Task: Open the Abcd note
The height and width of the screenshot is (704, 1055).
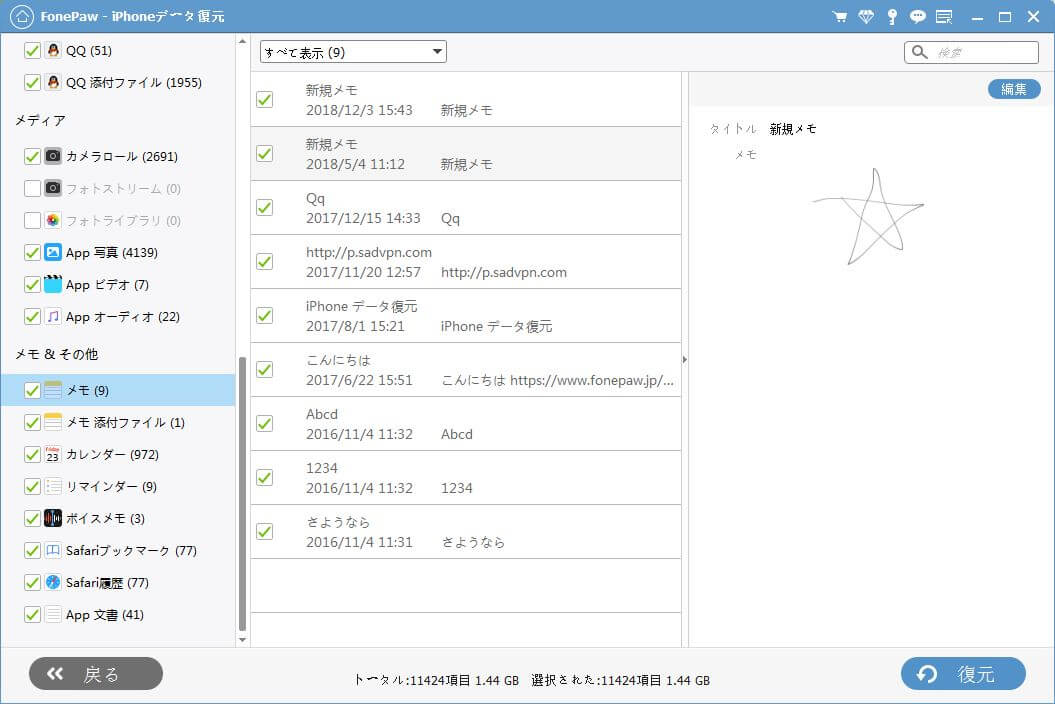Action: pos(466,423)
